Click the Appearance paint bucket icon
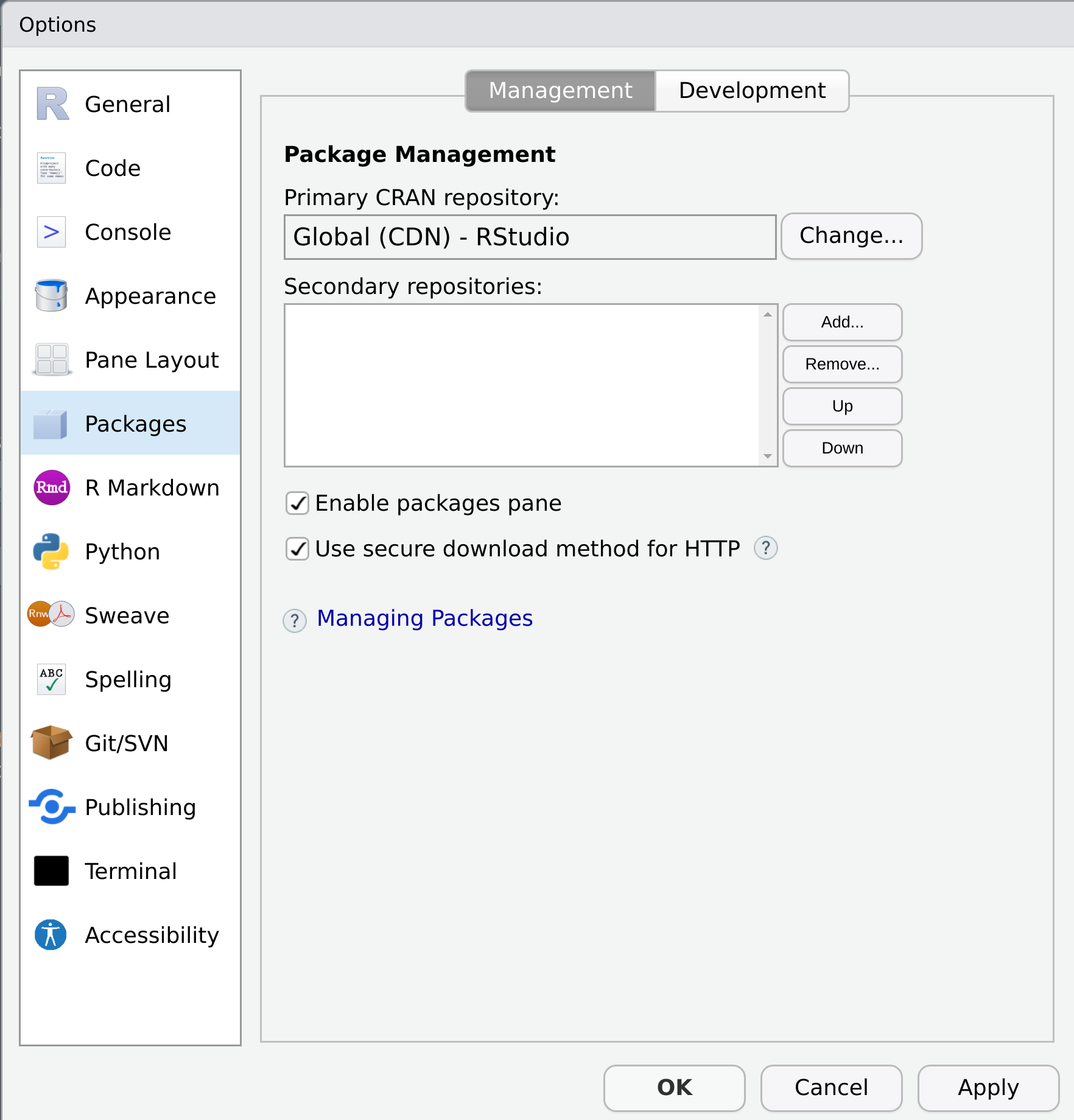This screenshot has height=1120, width=1074. coord(51,296)
